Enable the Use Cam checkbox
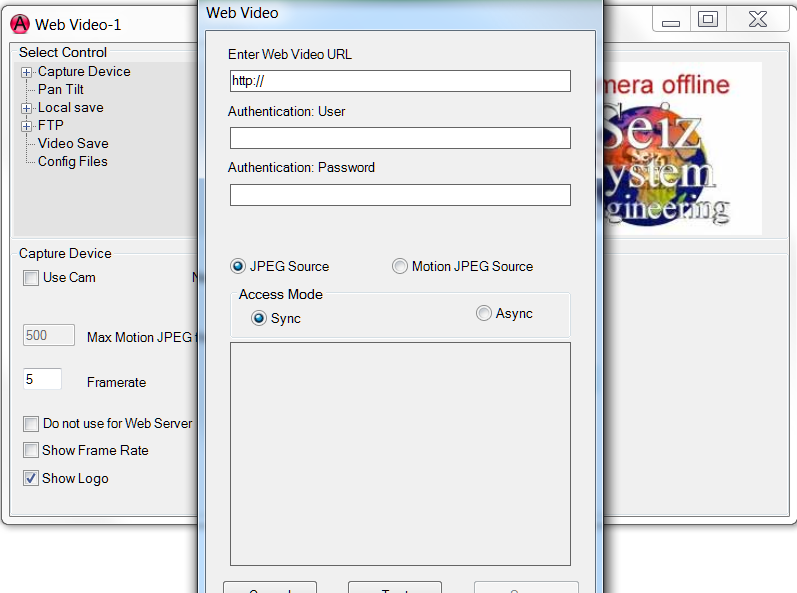The width and height of the screenshot is (797, 593). click(x=31, y=278)
